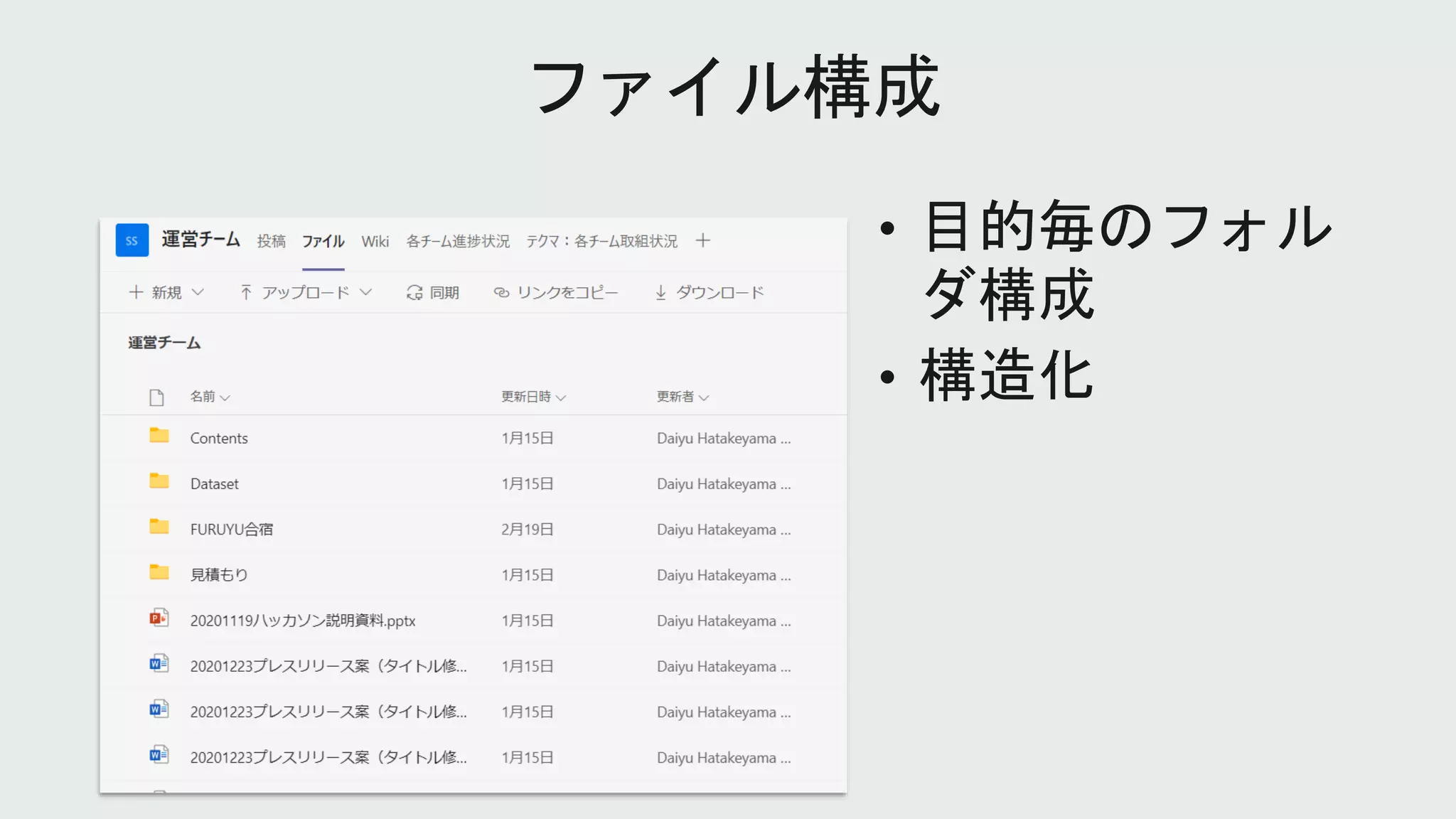This screenshot has height=819, width=1456.
Task: Expand the アップロード dropdown chevron
Action: pos(366,292)
